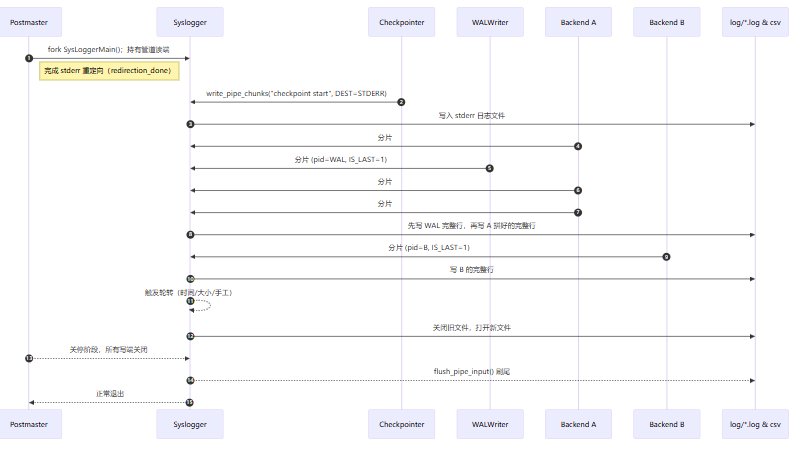Click the flush_pipe_input() message label
Viewport: 798px width, 460px height.
point(472,371)
